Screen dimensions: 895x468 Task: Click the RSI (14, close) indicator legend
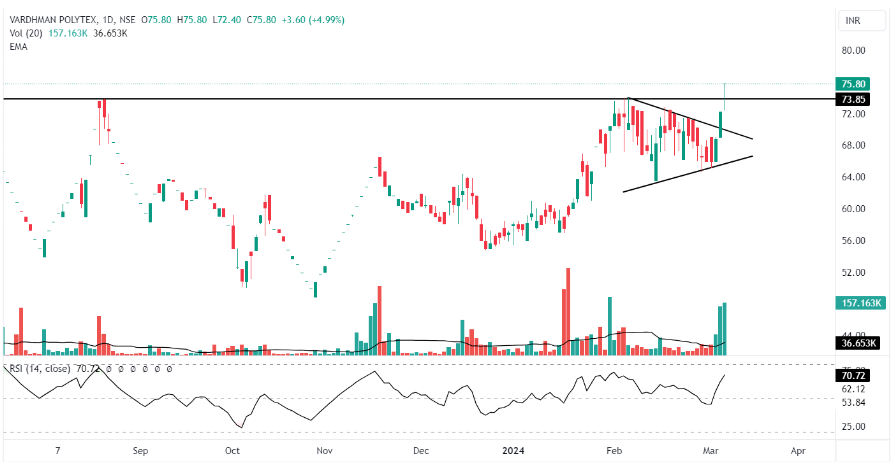coord(40,369)
